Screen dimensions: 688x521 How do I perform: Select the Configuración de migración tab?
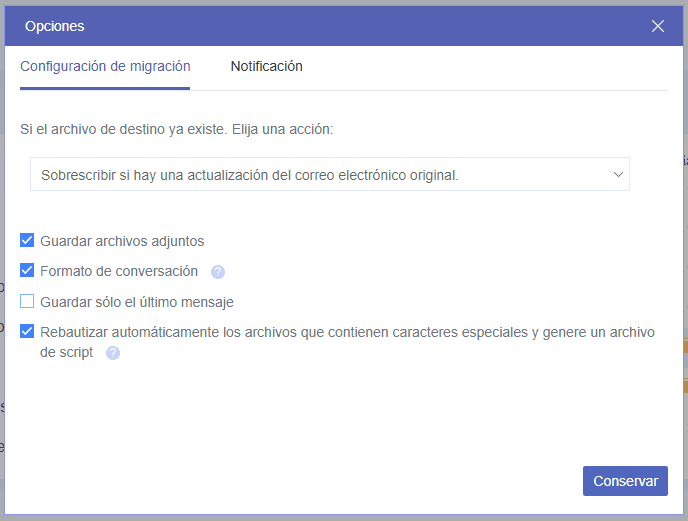coord(105,67)
